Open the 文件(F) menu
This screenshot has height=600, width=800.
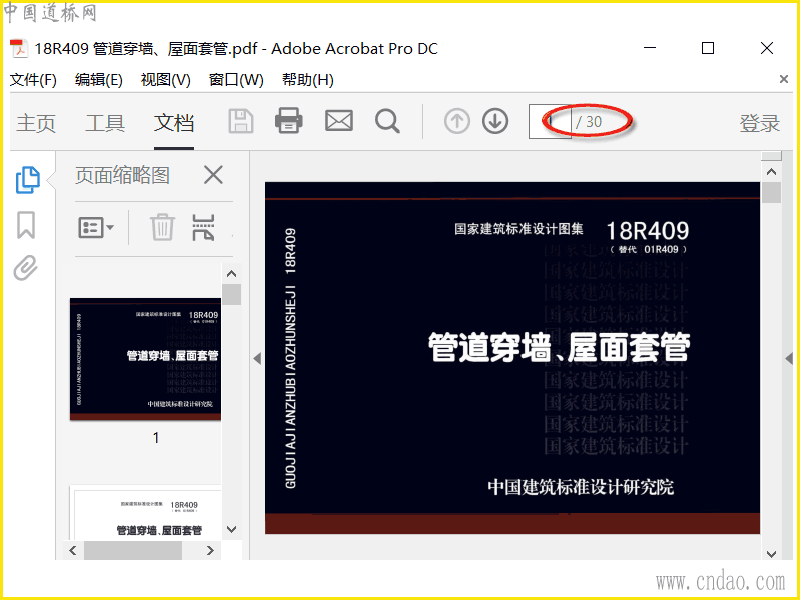pyautogui.click(x=33, y=80)
